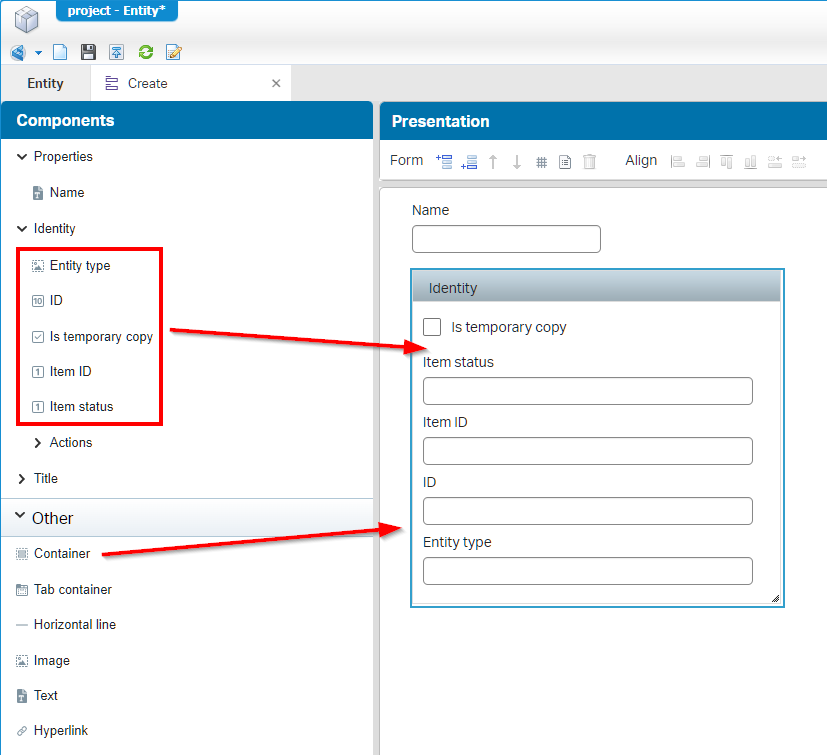827x755 pixels.
Task: Click the move up arrow icon
Action: tap(493, 162)
